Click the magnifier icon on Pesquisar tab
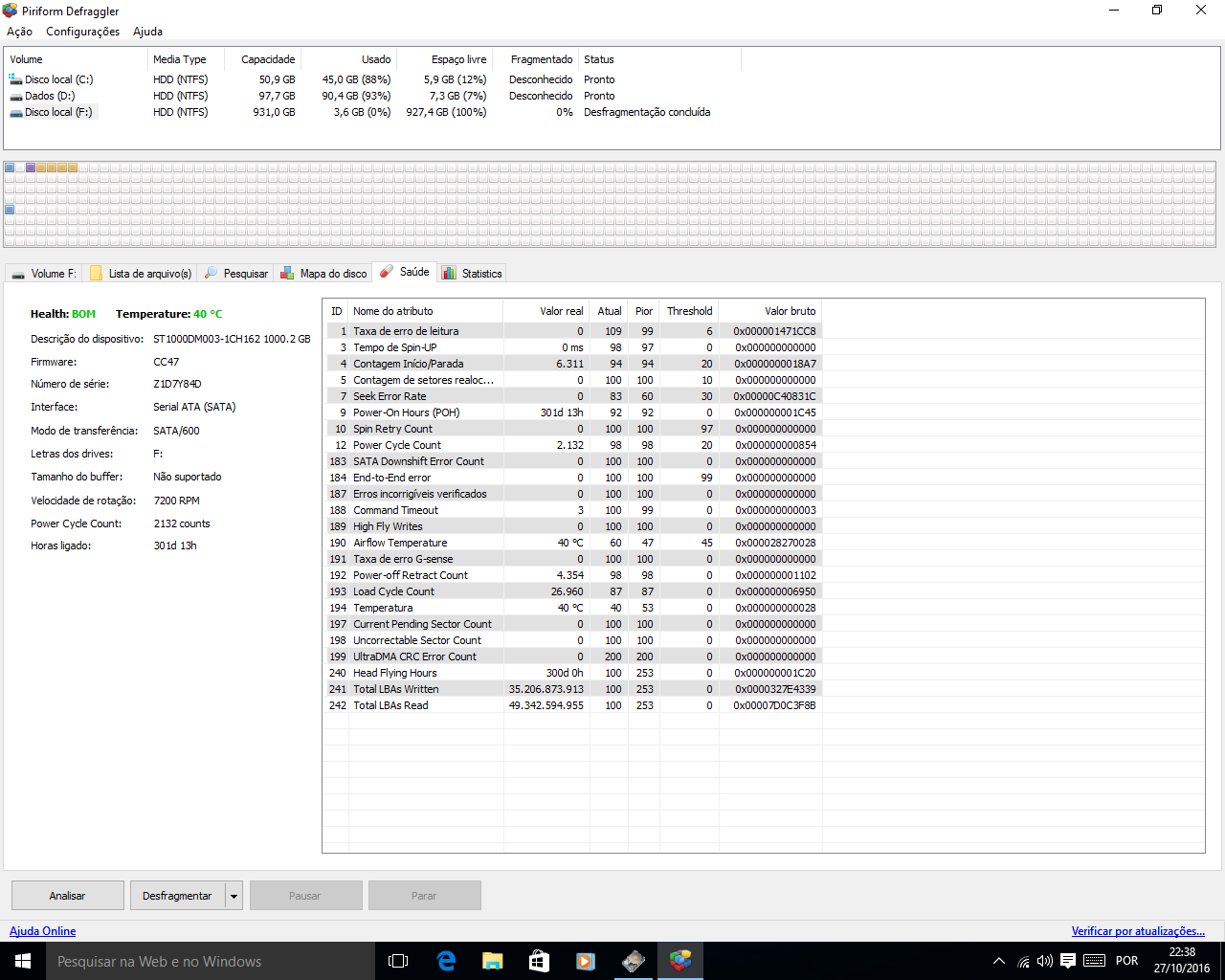The image size is (1225, 980). [x=212, y=273]
